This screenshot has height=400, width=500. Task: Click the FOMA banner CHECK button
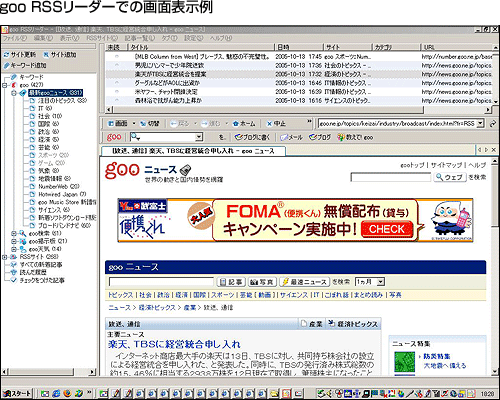[x=387, y=229]
